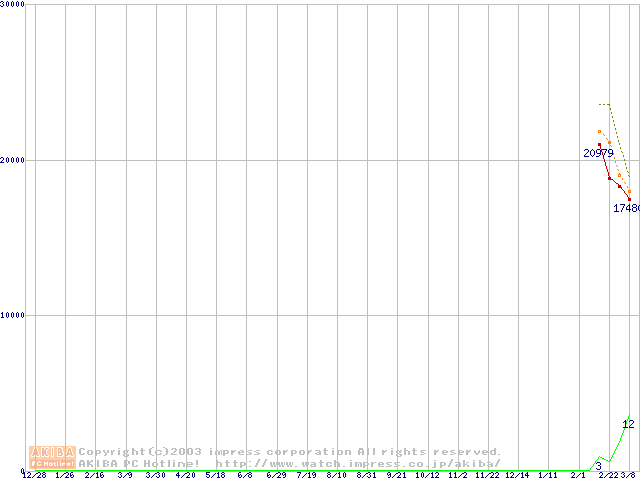Image resolution: width=640 pixels, height=480 pixels.
Task: Select the 2/22 date on the x-axis
Action: click(x=608, y=476)
